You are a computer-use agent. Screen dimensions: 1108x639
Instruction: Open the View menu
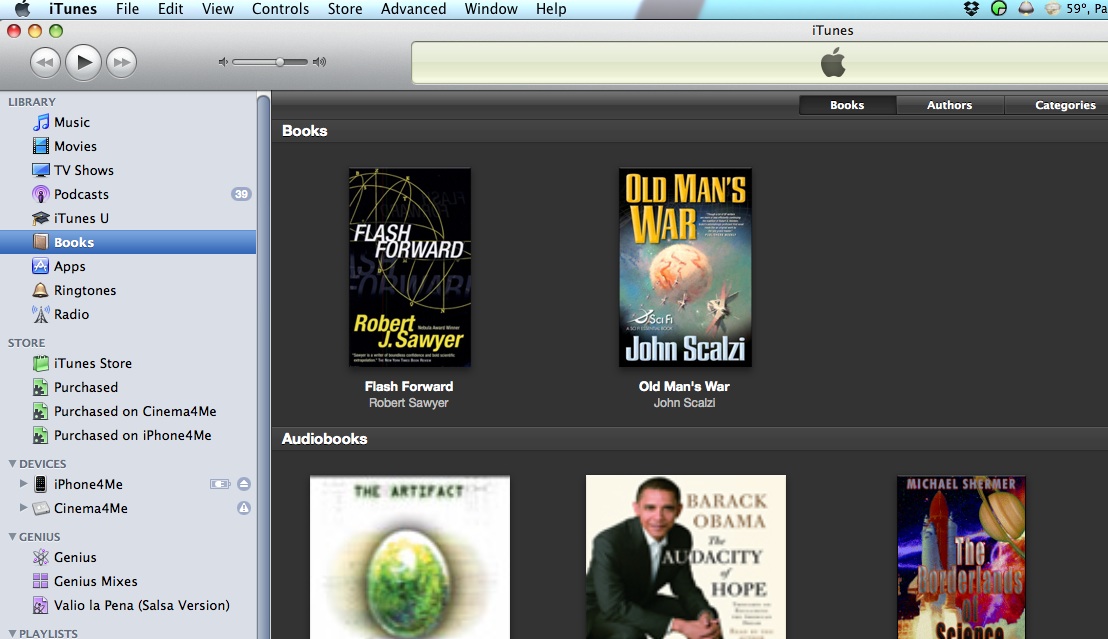point(218,9)
